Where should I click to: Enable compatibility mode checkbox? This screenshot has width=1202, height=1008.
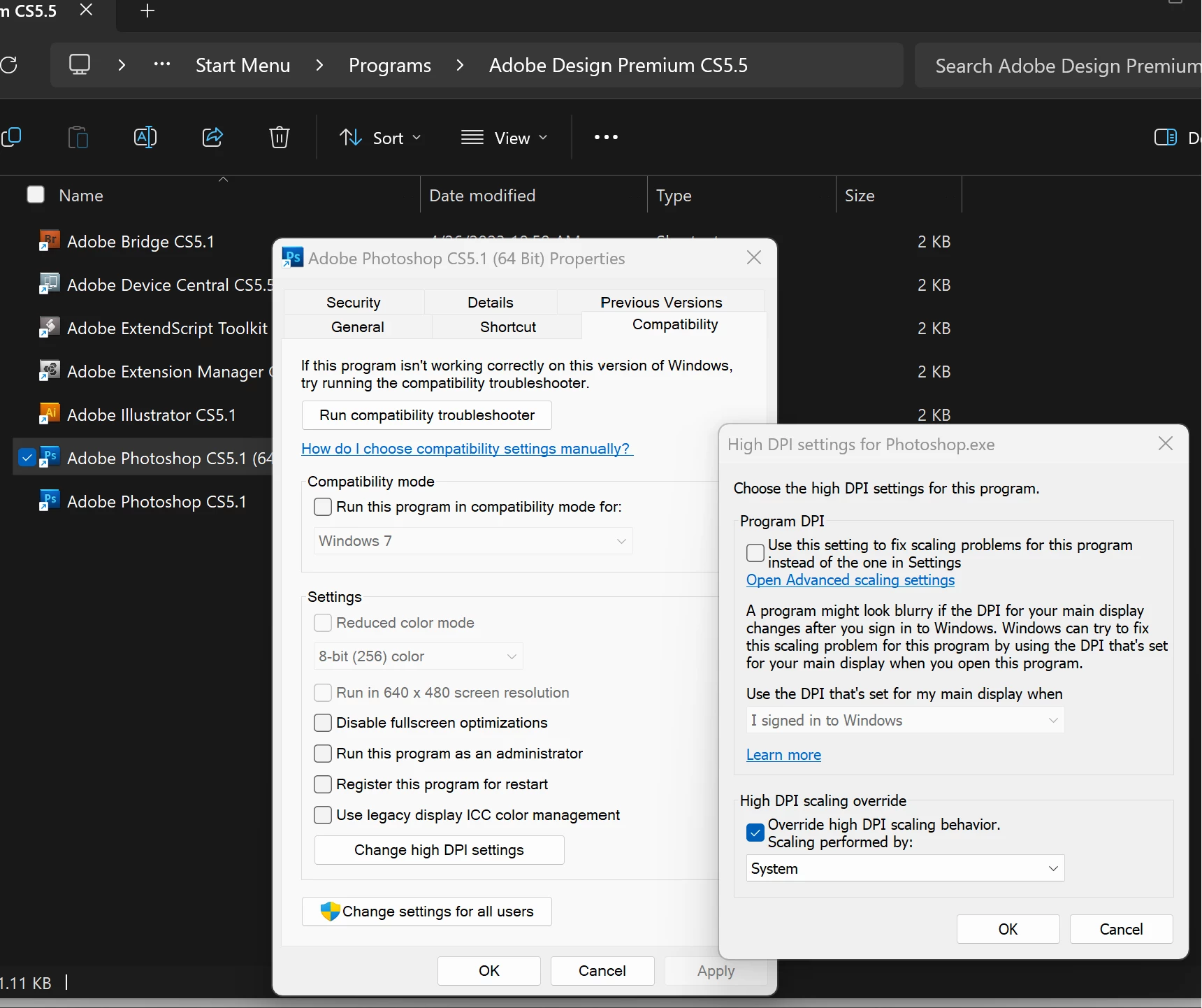pyautogui.click(x=323, y=507)
